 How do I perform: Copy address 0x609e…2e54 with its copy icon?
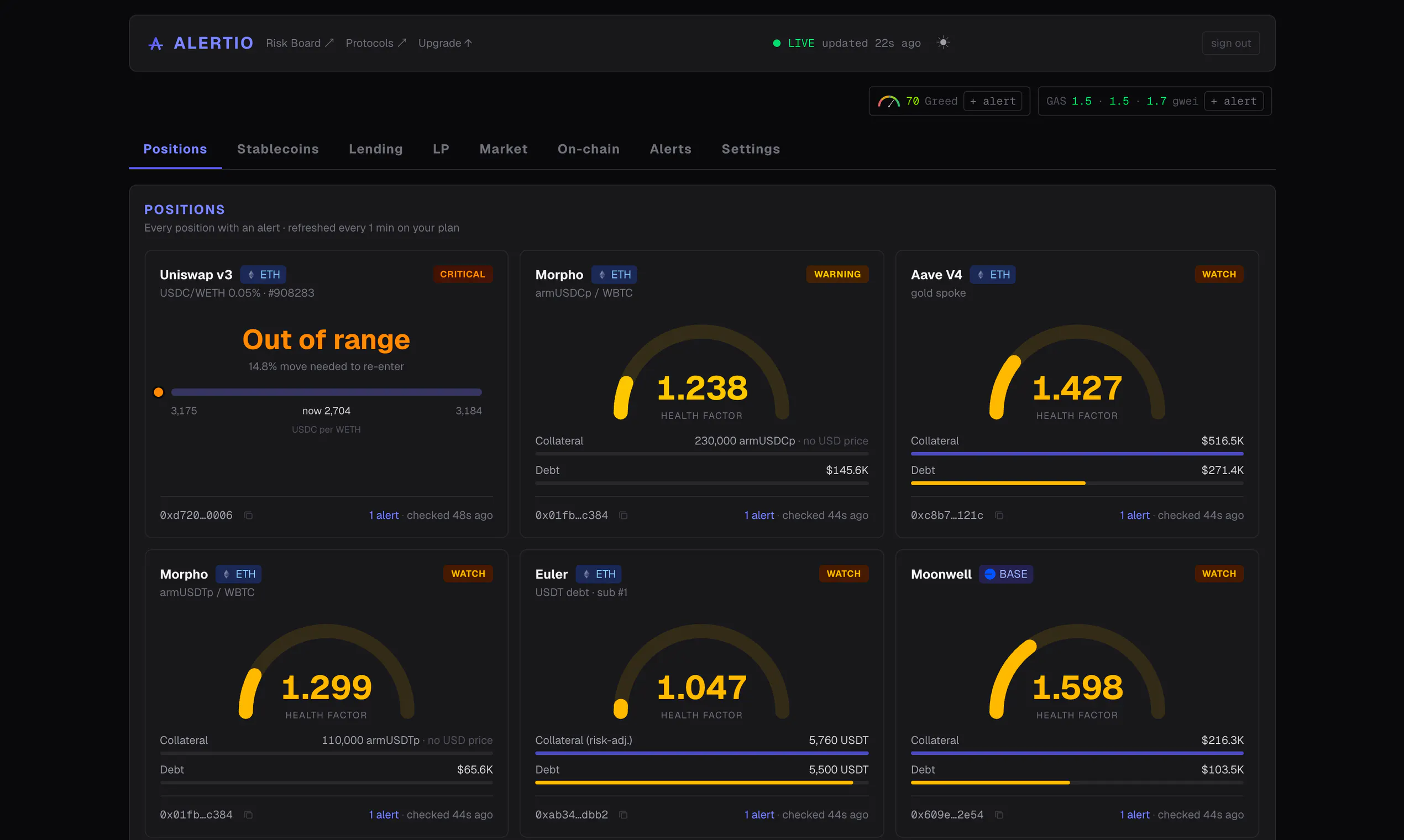[x=999, y=815]
